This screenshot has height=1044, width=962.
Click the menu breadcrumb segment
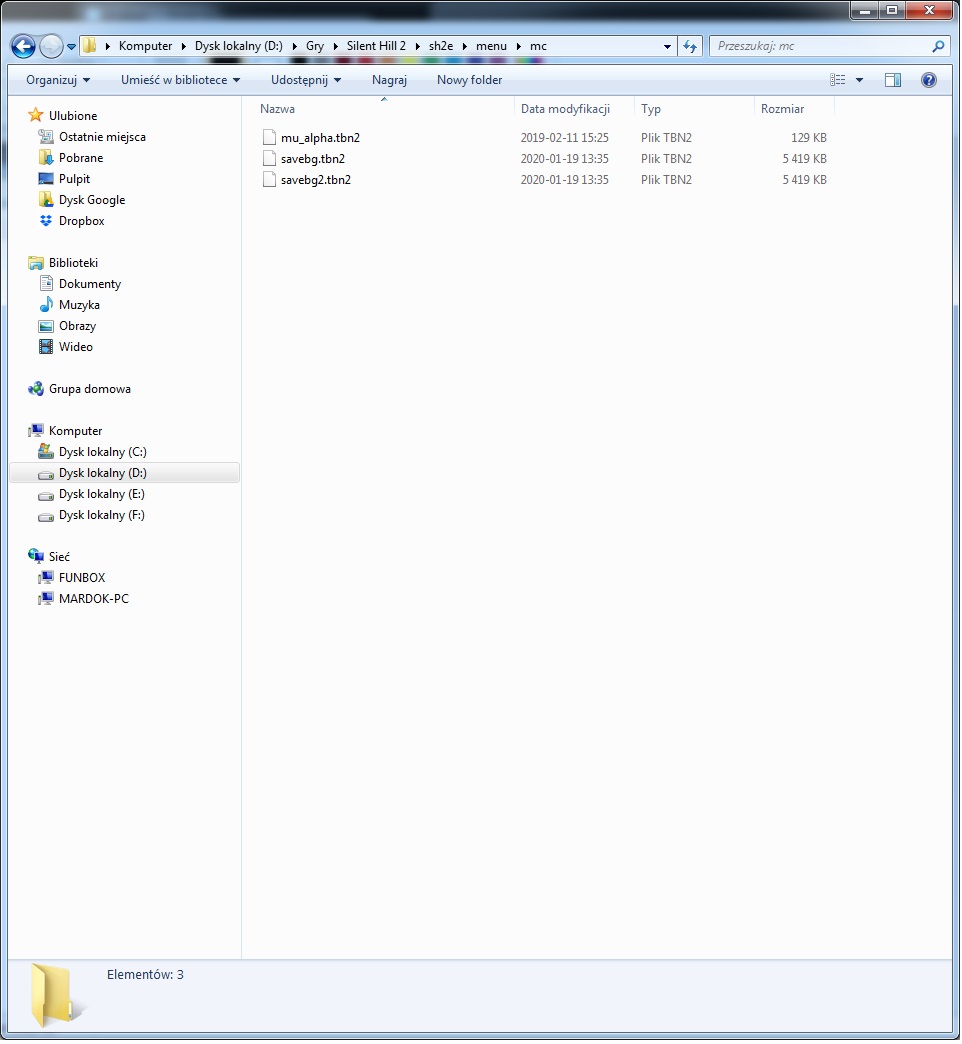click(491, 46)
